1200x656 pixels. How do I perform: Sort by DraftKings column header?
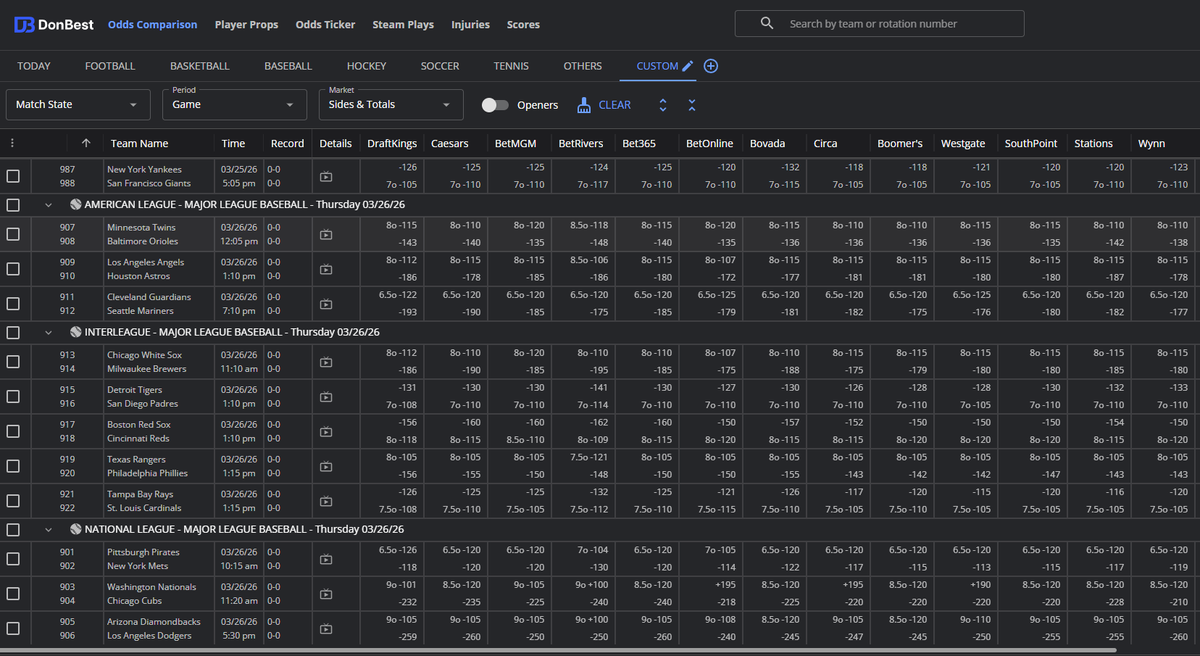coord(392,143)
